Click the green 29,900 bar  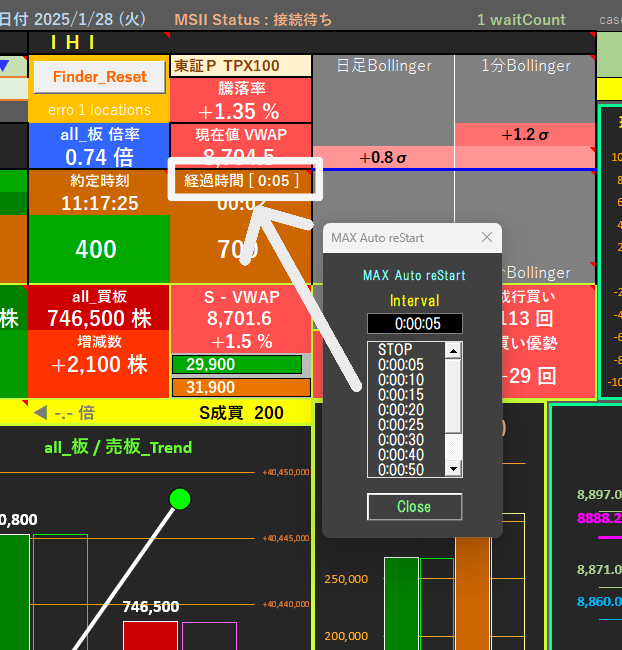coord(237,364)
